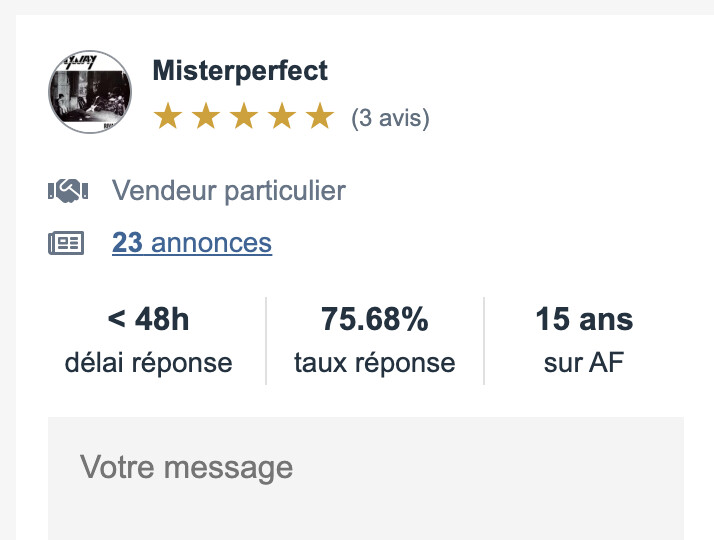Click the handshake seller-type icon
The image size is (714, 540).
click(x=68, y=190)
